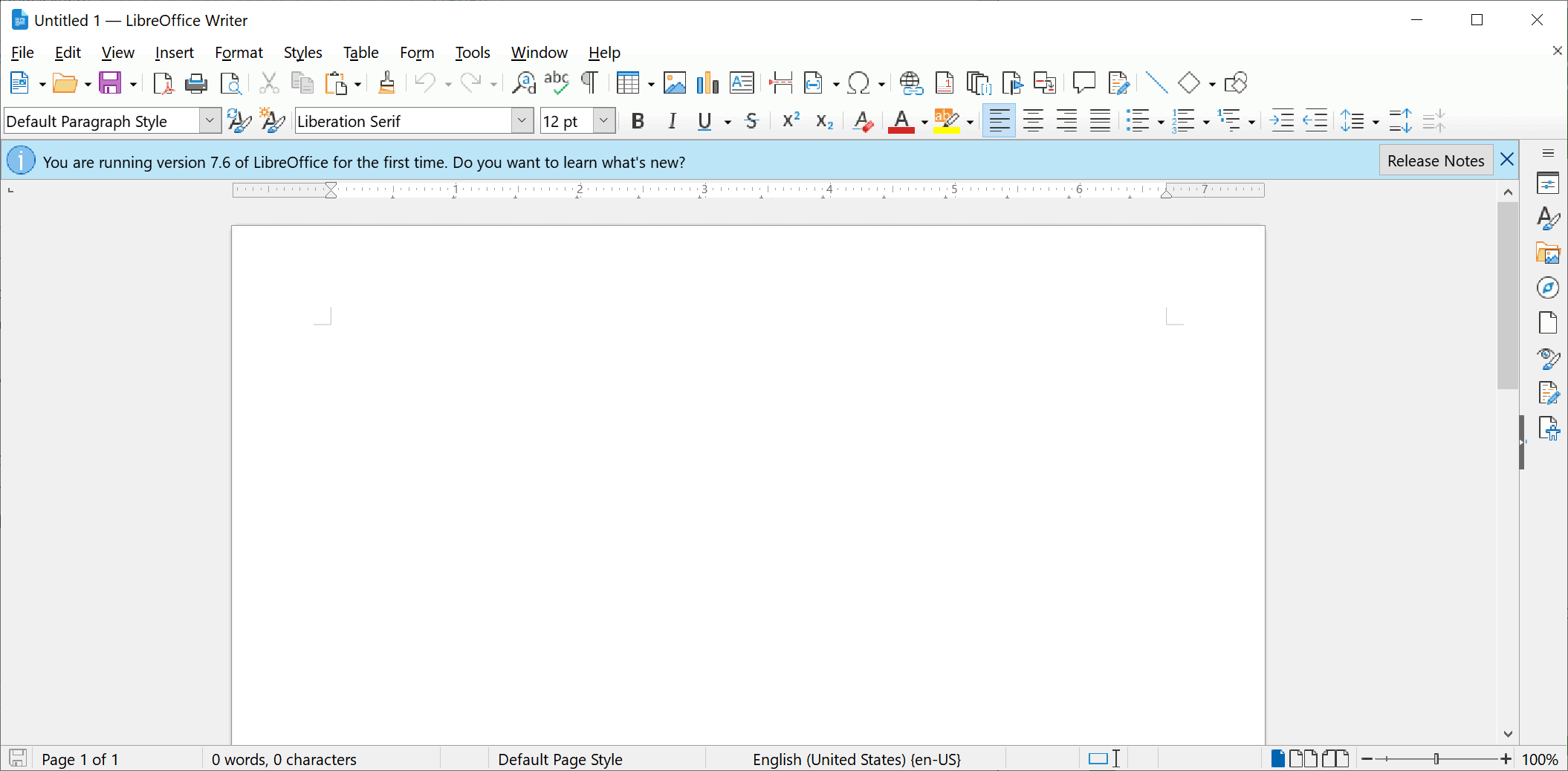Expand the paragraph style dropdown
The height and width of the screenshot is (771, 1568).
point(210,121)
